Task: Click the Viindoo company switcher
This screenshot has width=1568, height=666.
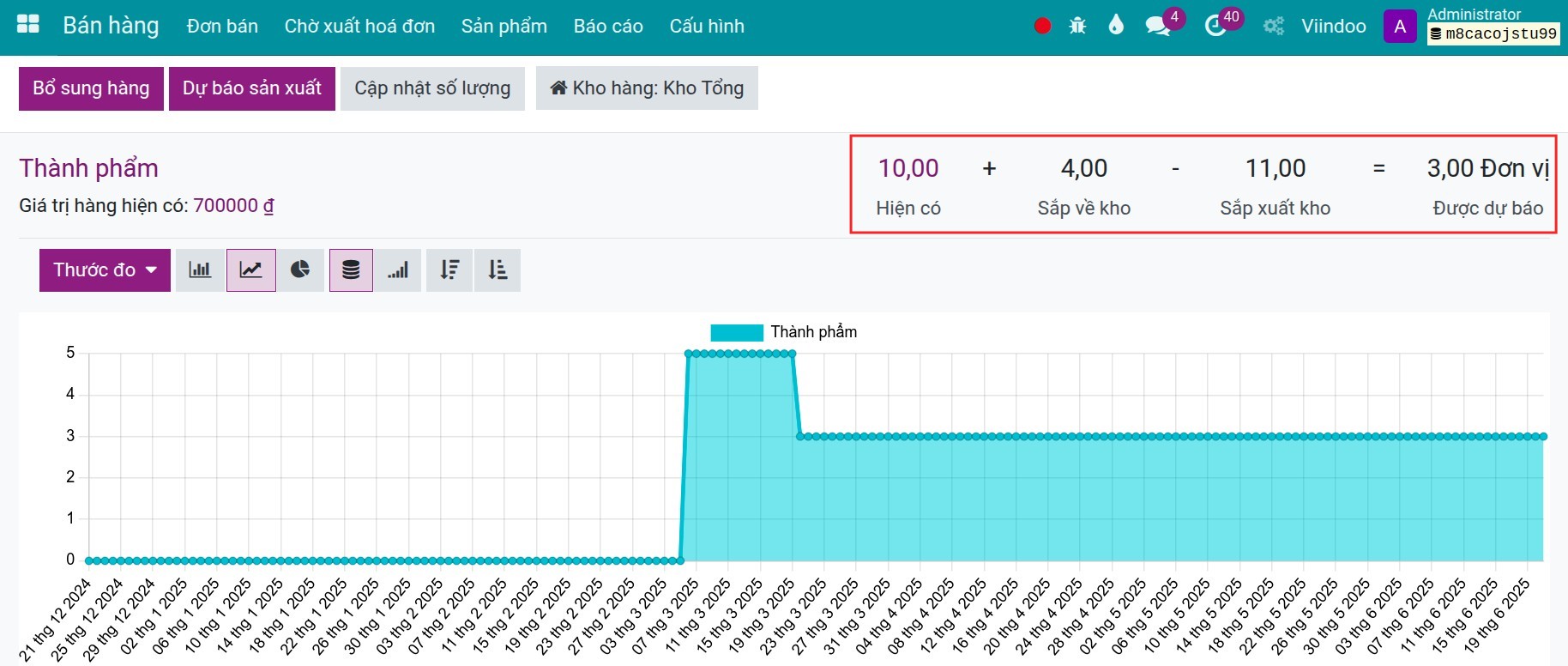Action: 1334,26
